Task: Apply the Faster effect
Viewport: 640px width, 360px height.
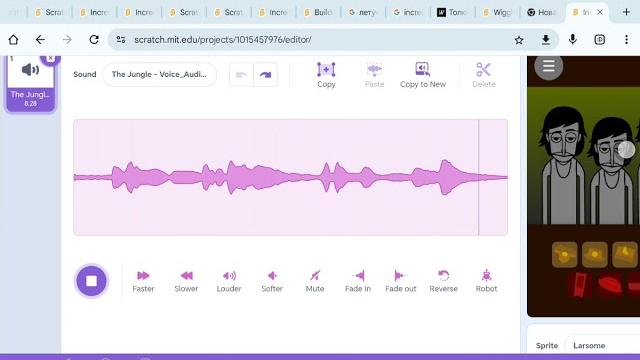Action: coord(143,281)
